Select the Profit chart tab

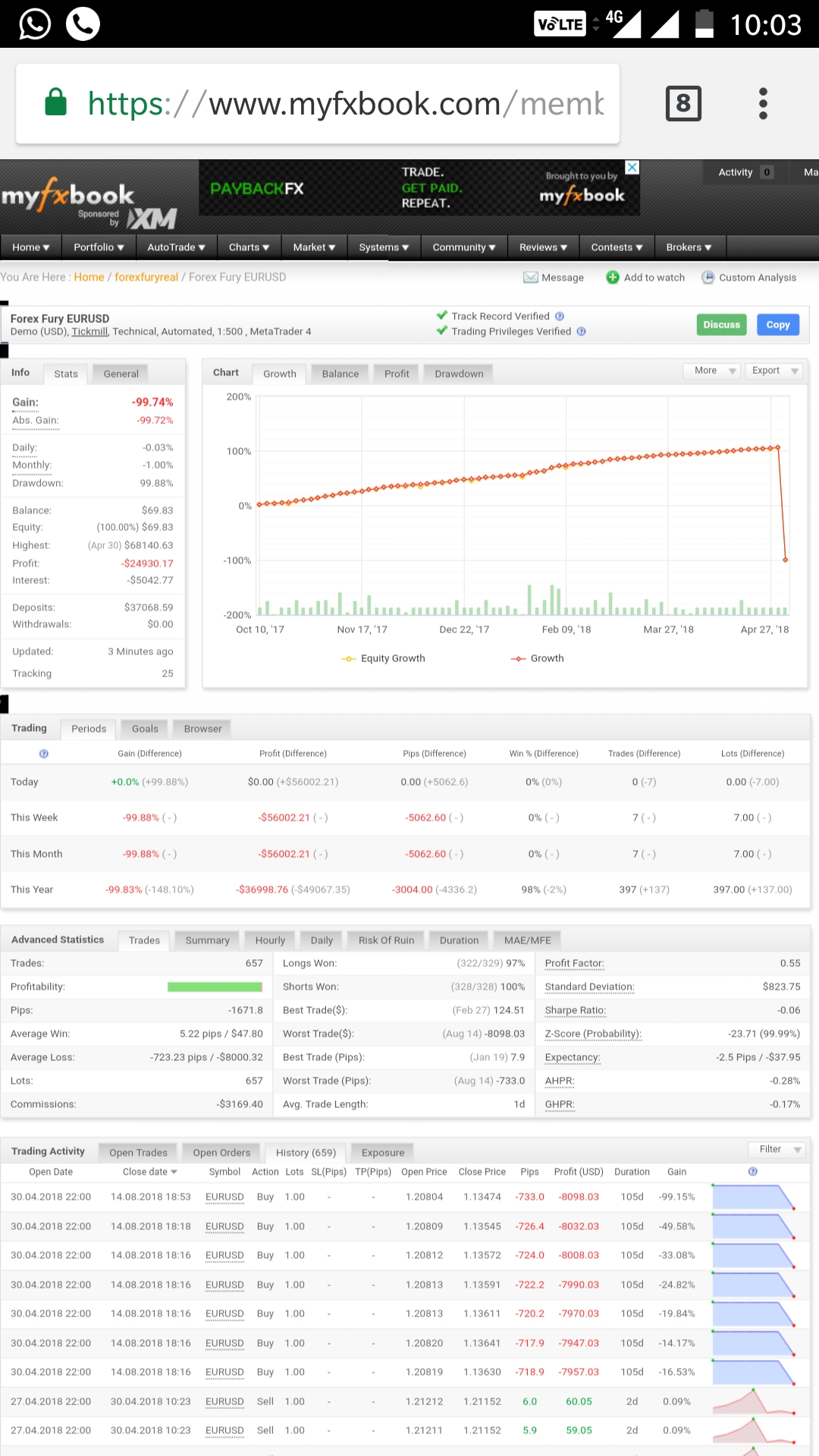point(397,374)
